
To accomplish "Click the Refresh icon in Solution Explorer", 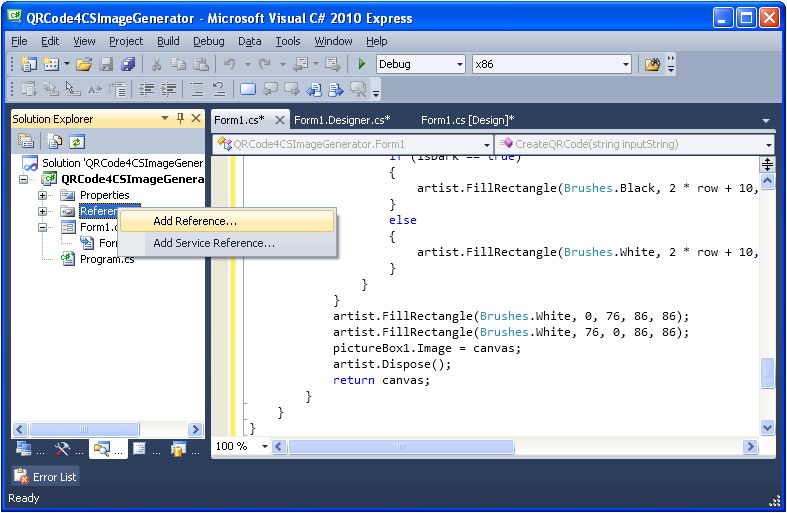I will pyautogui.click(x=76, y=142).
